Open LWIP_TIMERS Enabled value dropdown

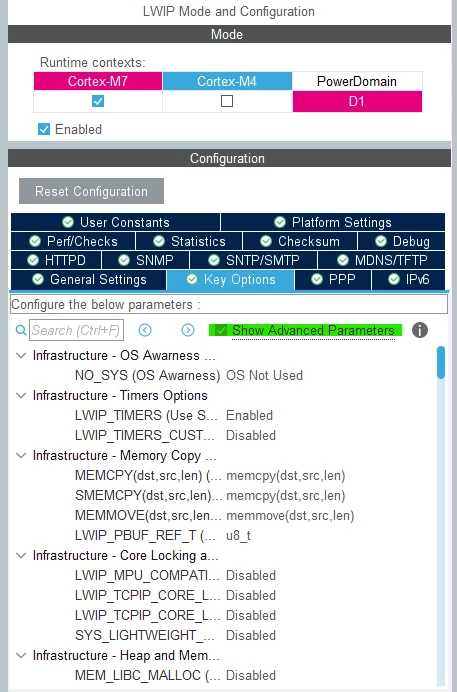(249, 415)
